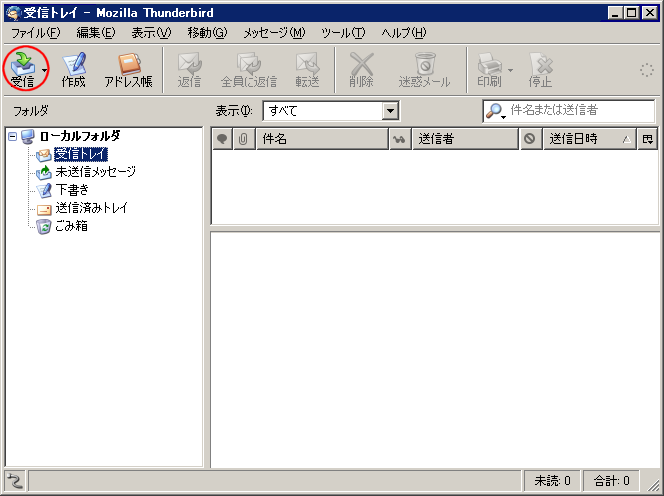664x496 pixels.
Task: Open the 下書き drafts folder
Action: pyautogui.click(x=72, y=189)
